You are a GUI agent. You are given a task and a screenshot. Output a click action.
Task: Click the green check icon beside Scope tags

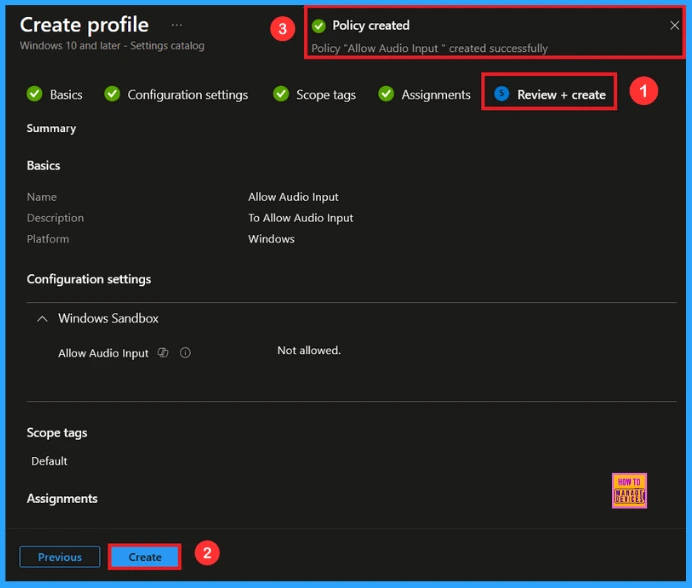click(x=281, y=94)
